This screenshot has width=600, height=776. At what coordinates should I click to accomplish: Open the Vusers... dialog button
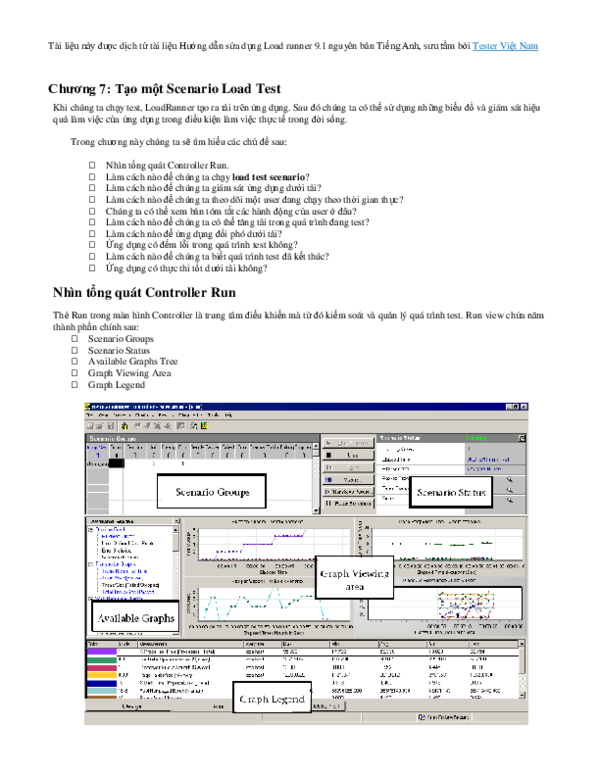click(348, 480)
